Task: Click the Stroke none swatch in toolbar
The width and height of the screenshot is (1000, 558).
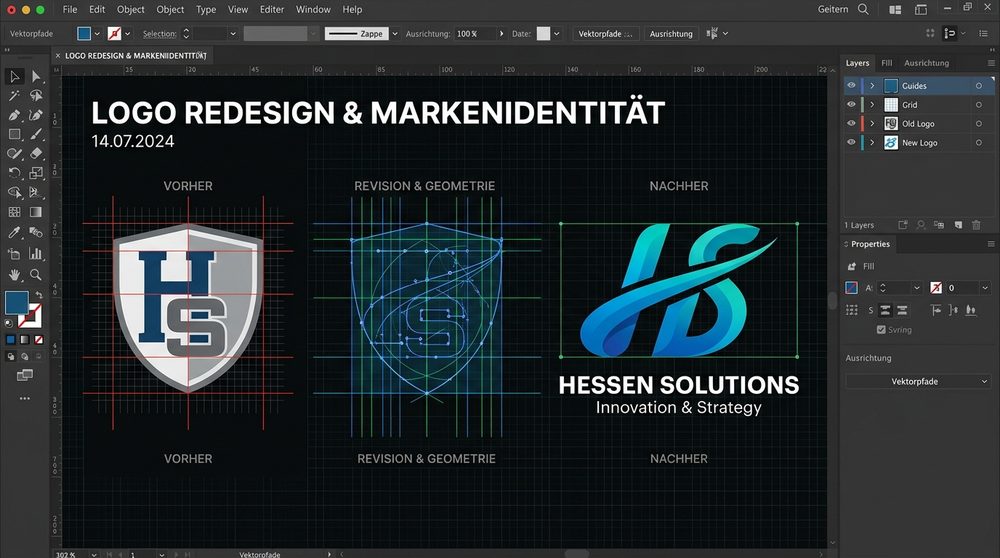Action: pyautogui.click(x=30, y=316)
